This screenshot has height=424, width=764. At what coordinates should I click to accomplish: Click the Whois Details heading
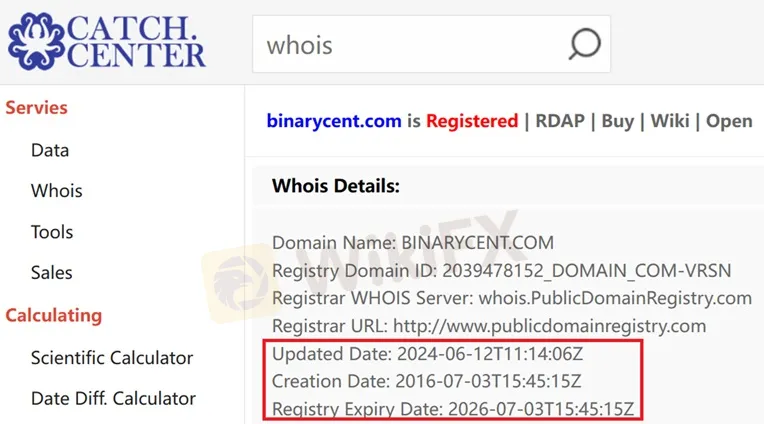336,186
